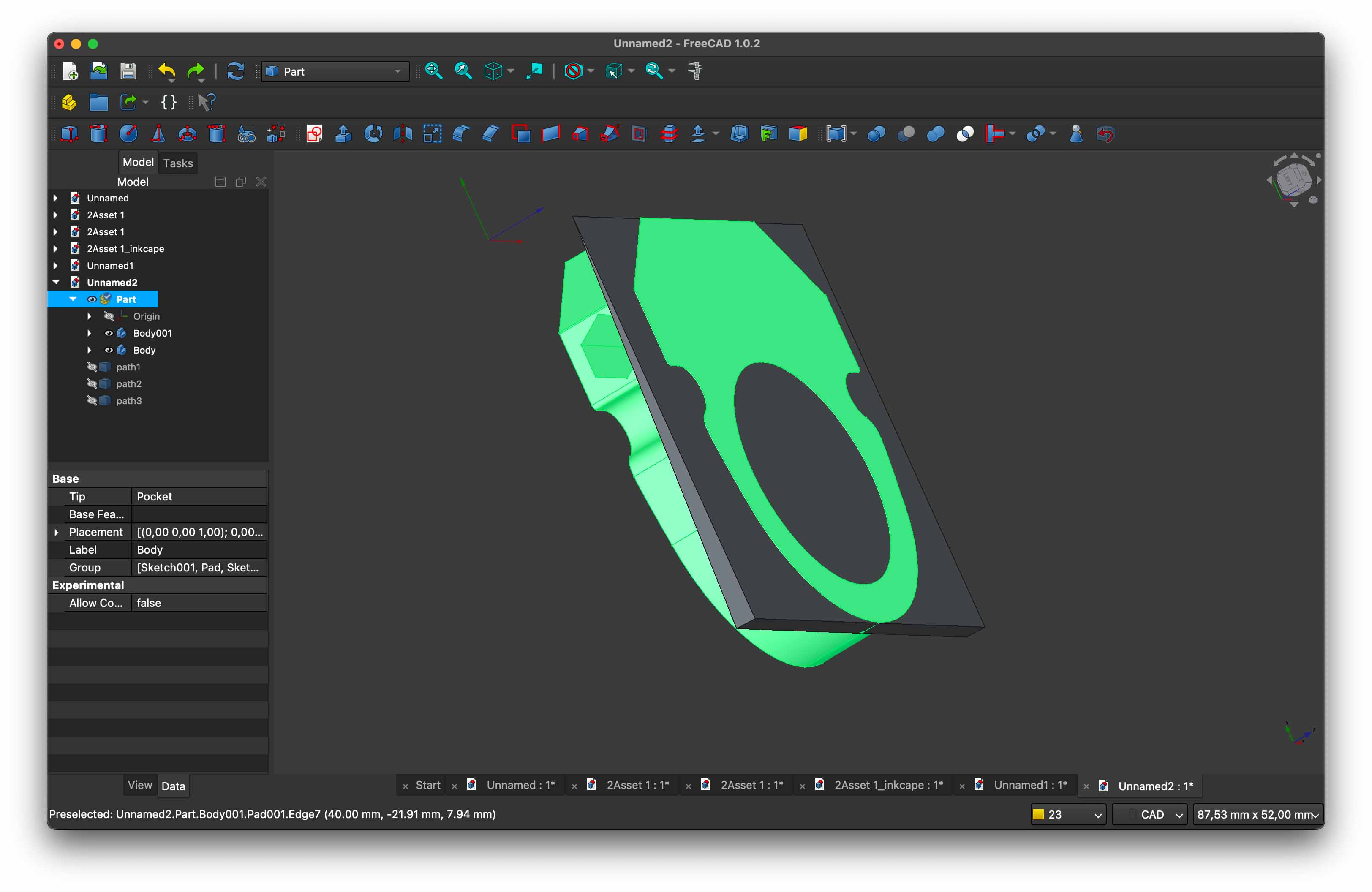
Task: Create a torus primitive
Action: [188, 134]
